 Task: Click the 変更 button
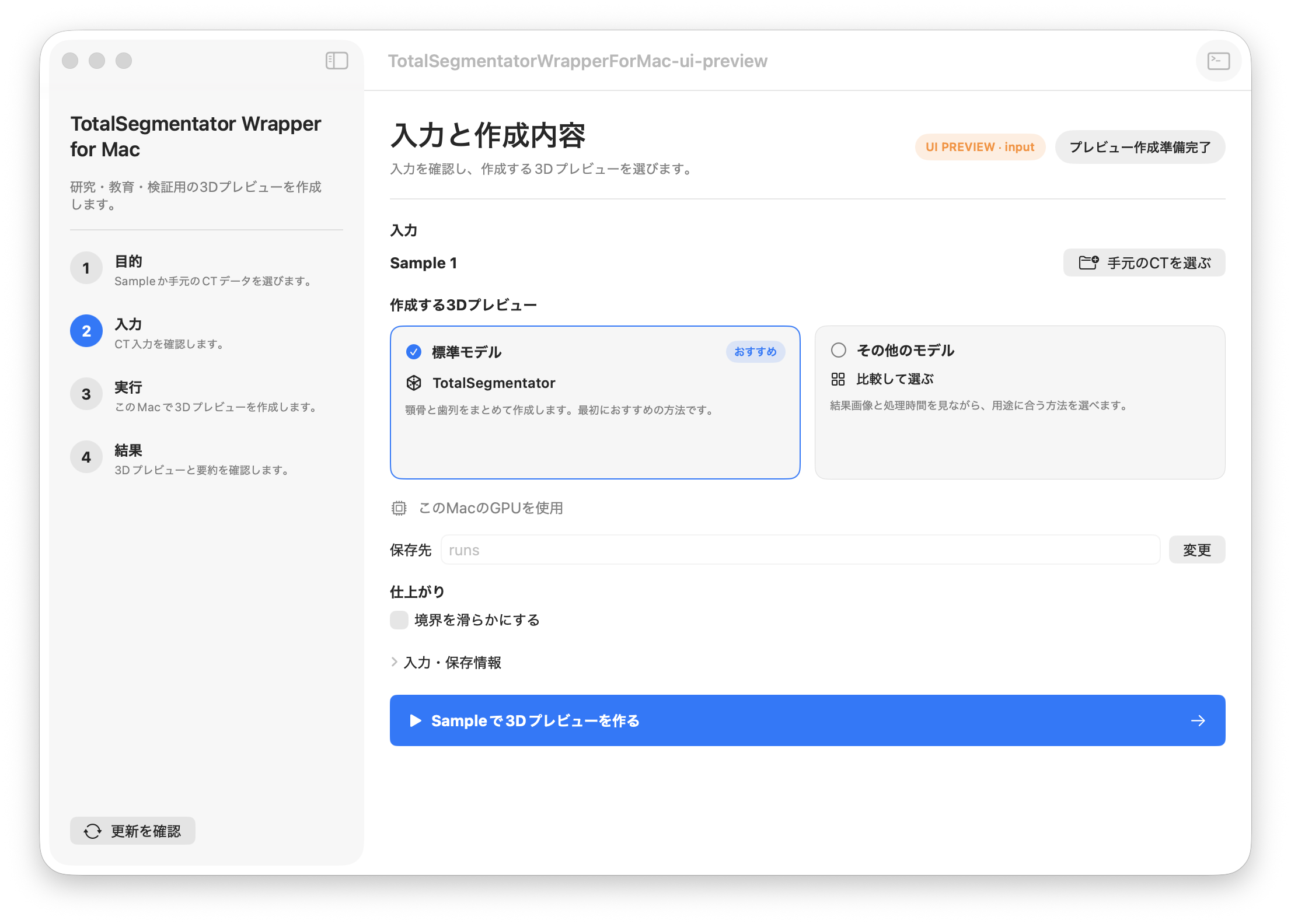[x=1196, y=549]
